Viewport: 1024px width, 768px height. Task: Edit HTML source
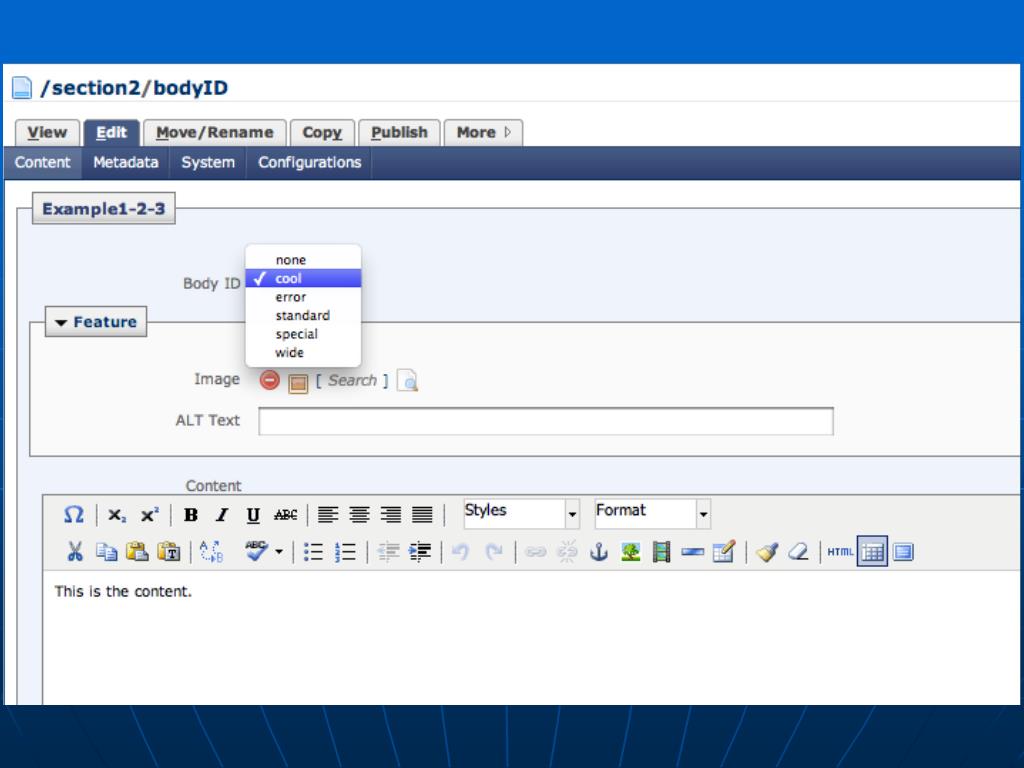(x=840, y=552)
